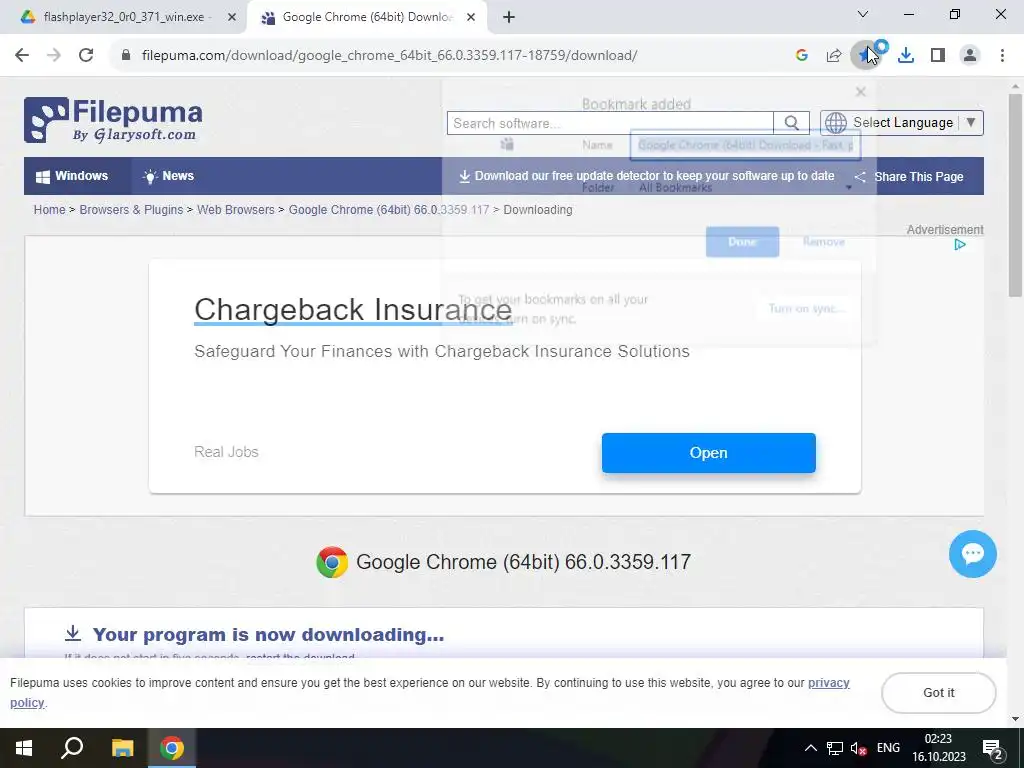Open the browser side panel icon

click(x=938, y=55)
